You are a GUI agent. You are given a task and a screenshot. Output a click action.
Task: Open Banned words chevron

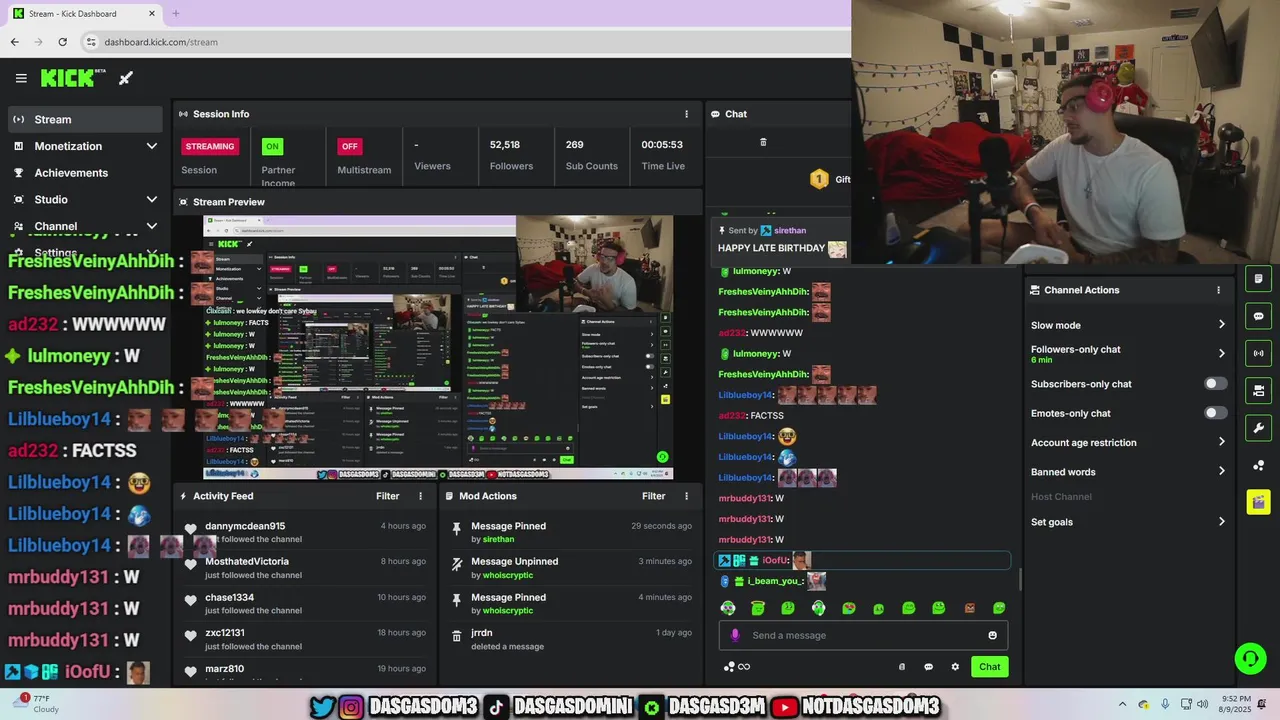(1221, 472)
